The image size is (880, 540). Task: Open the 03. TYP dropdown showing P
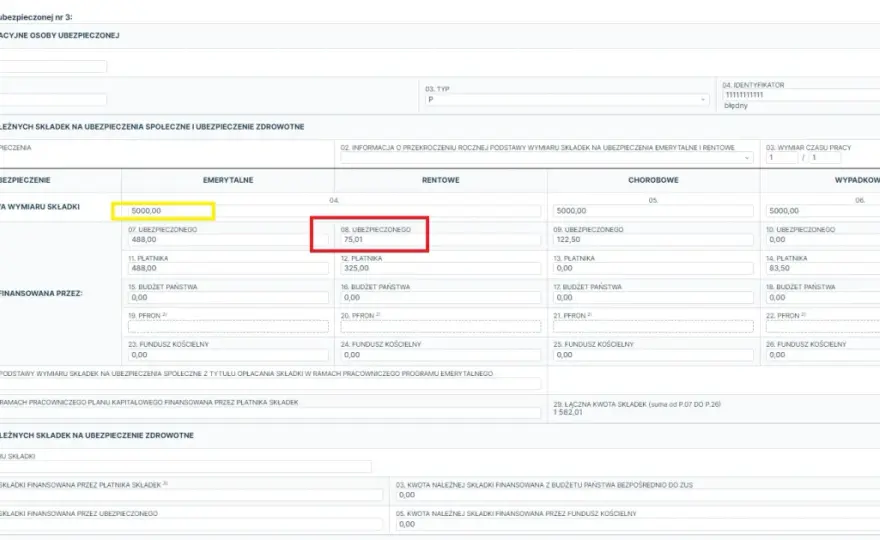point(566,99)
